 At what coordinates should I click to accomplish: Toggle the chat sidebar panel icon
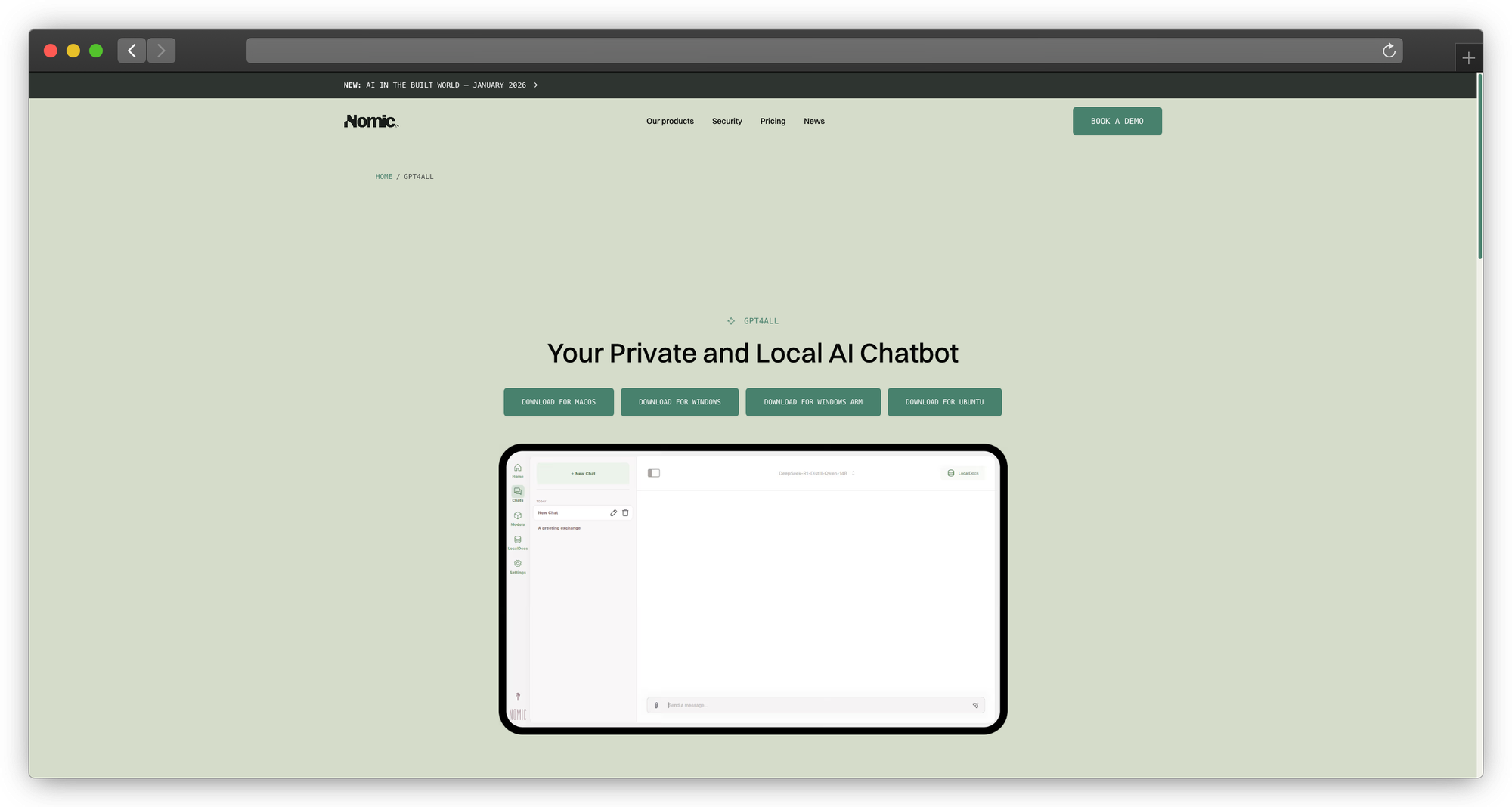(654, 474)
